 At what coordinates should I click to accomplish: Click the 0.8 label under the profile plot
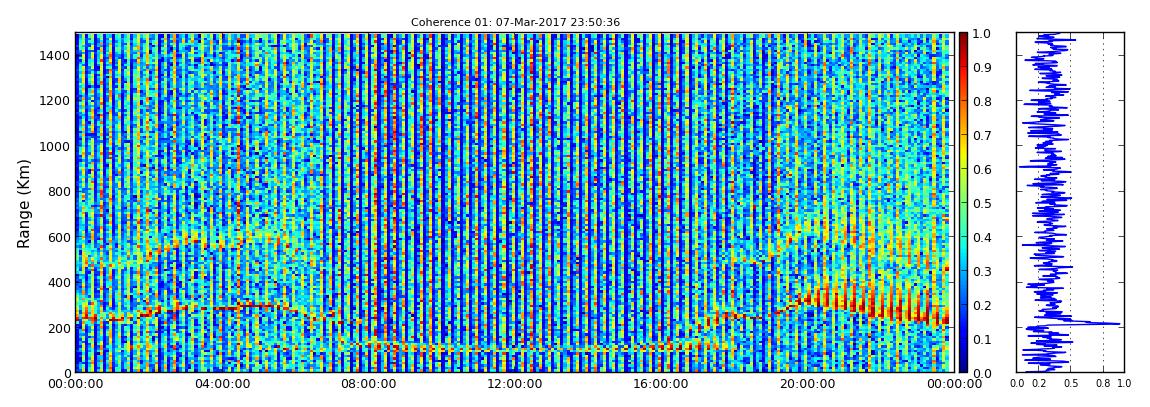point(1103,383)
